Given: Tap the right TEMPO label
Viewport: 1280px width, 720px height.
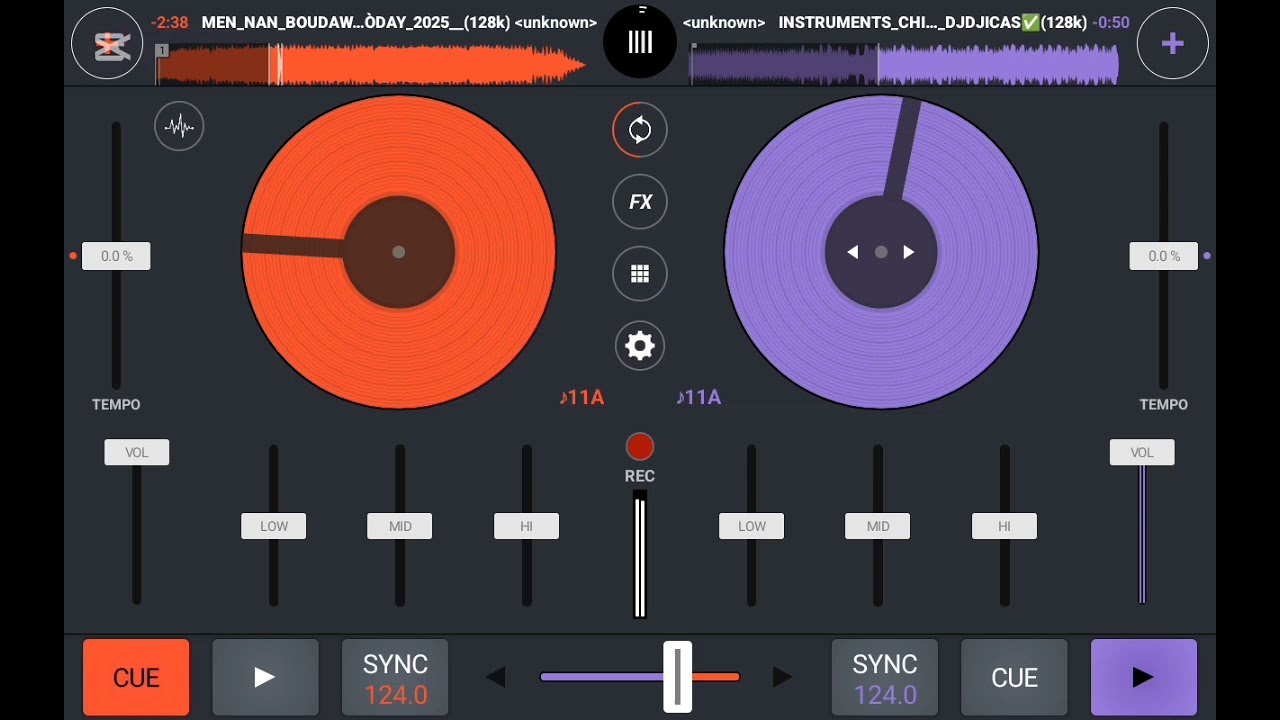Looking at the screenshot, I should pyautogui.click(x=1164, y=404).
